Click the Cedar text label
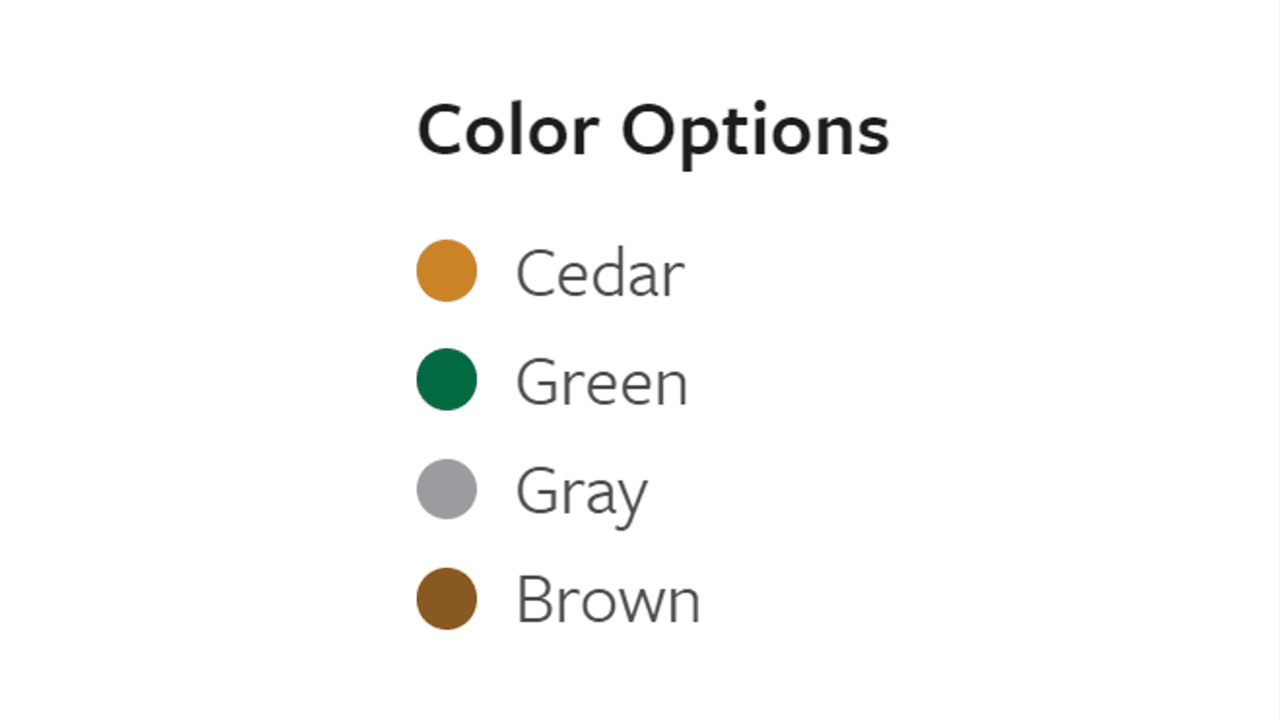The height and width of the screenshot is (720, 1280). tap(600, 272)
